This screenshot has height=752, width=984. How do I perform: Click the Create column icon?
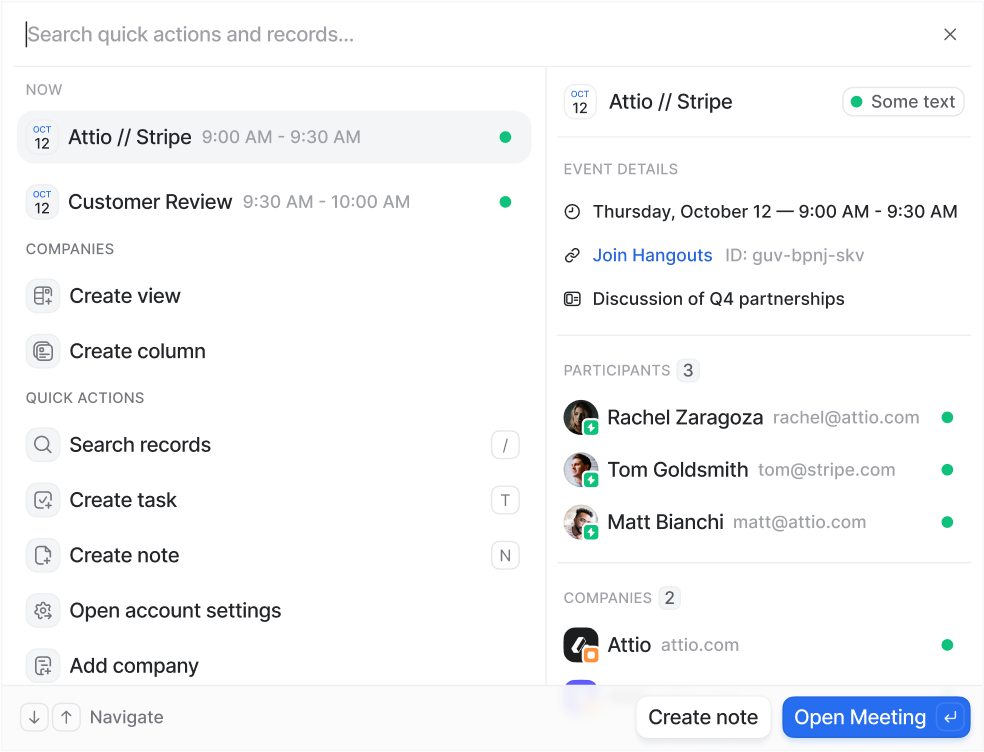tap(43, 351)
